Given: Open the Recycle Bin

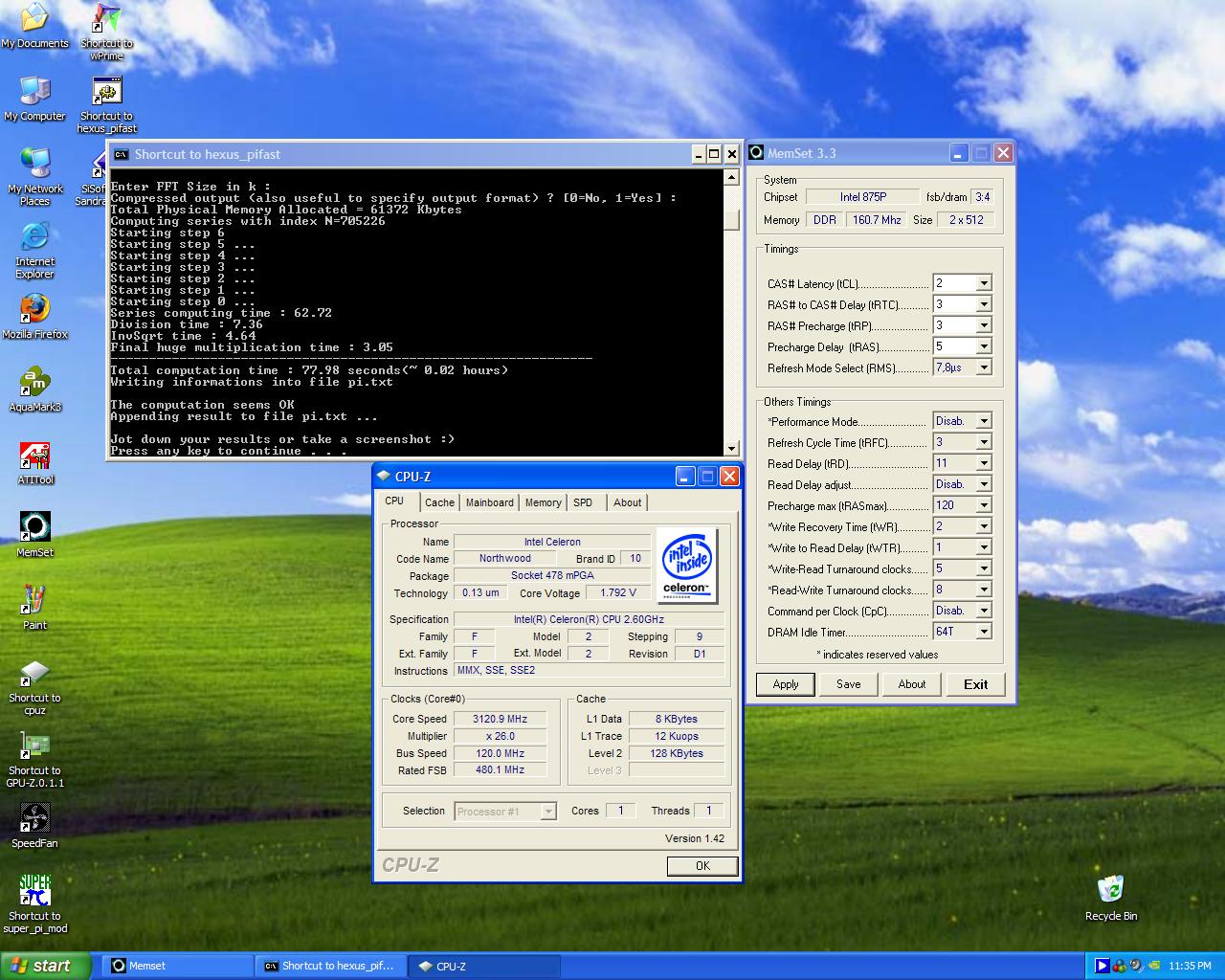Looking at the screenshot, I should coord(1110,899).
